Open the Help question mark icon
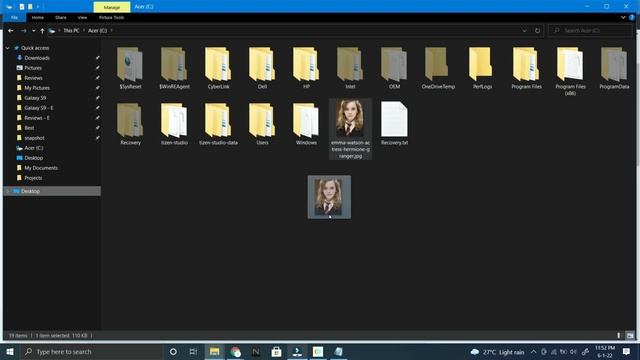The image size is (640, 360). pyautogui.click(x=632, y=18)
